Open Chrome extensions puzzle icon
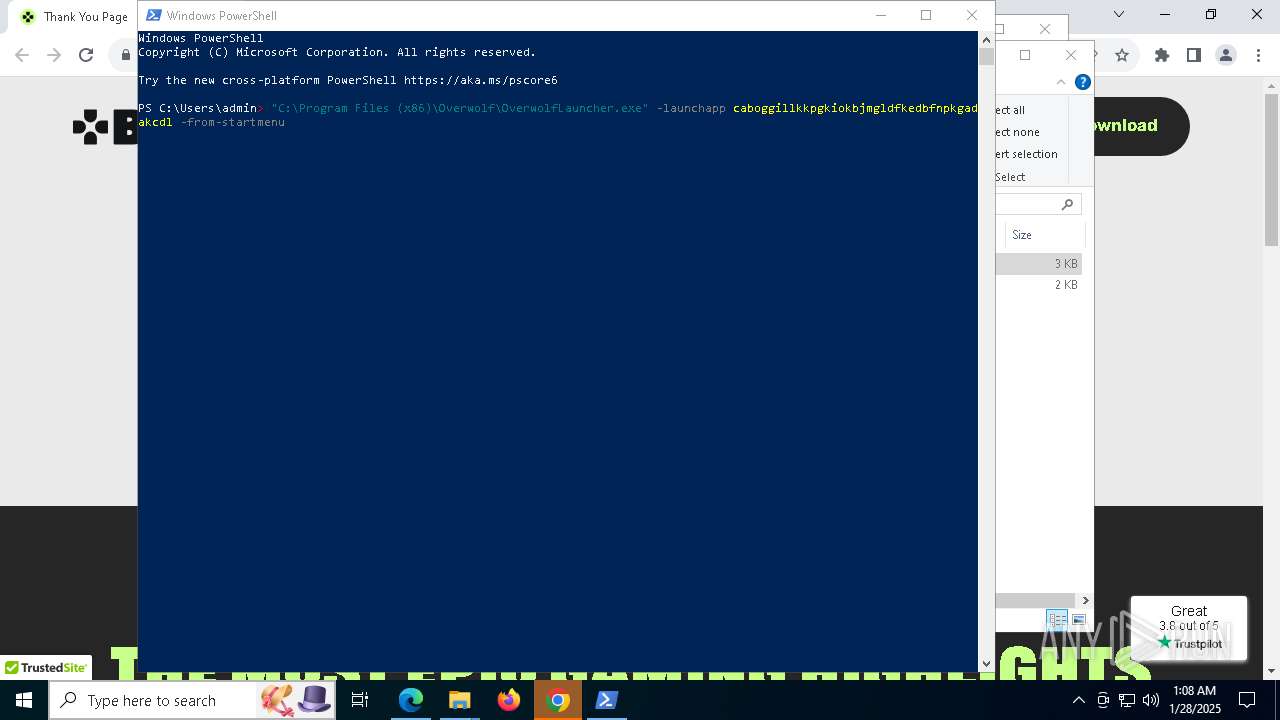The image size is (1280, 720). tap(1162, 55)
